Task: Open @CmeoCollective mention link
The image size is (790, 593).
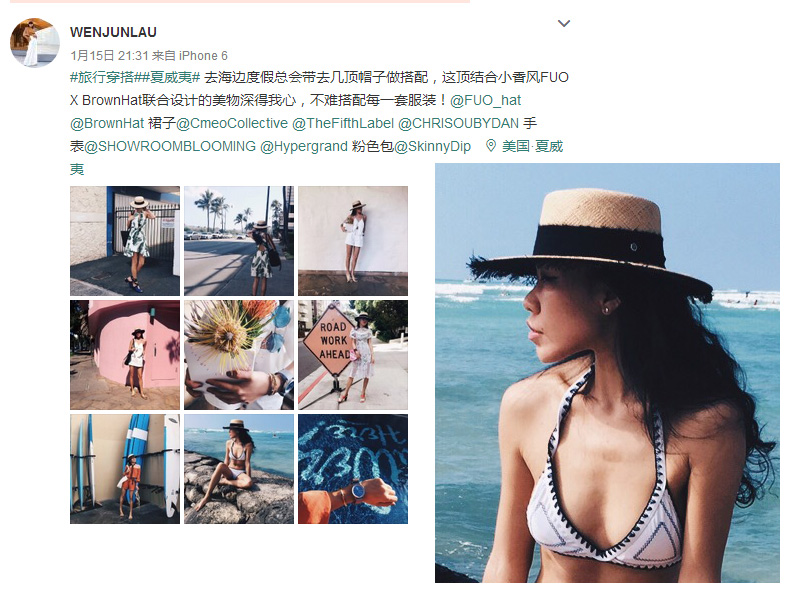Action: point(232,123)
